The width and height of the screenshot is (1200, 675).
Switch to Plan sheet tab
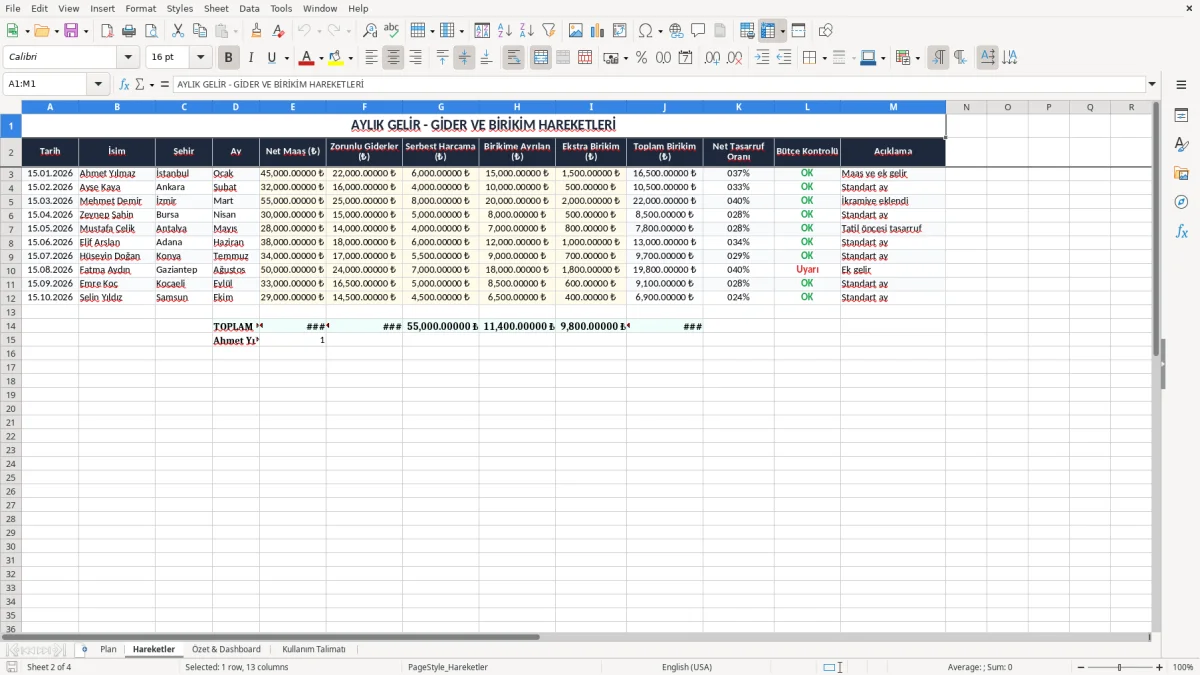(108, 650)
